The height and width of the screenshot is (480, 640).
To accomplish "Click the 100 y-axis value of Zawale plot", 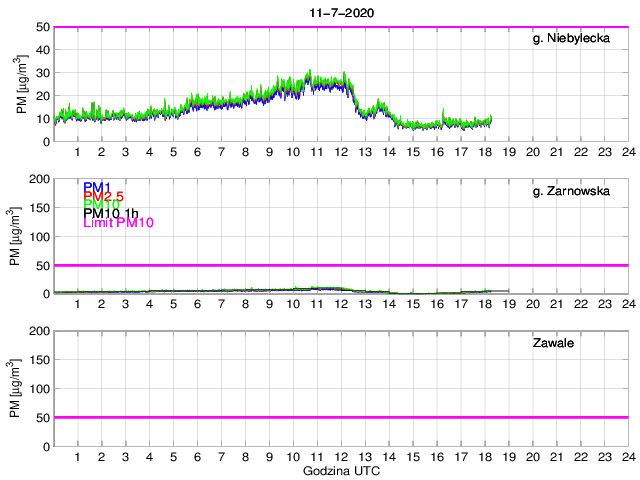I will [x=39, y=389].
